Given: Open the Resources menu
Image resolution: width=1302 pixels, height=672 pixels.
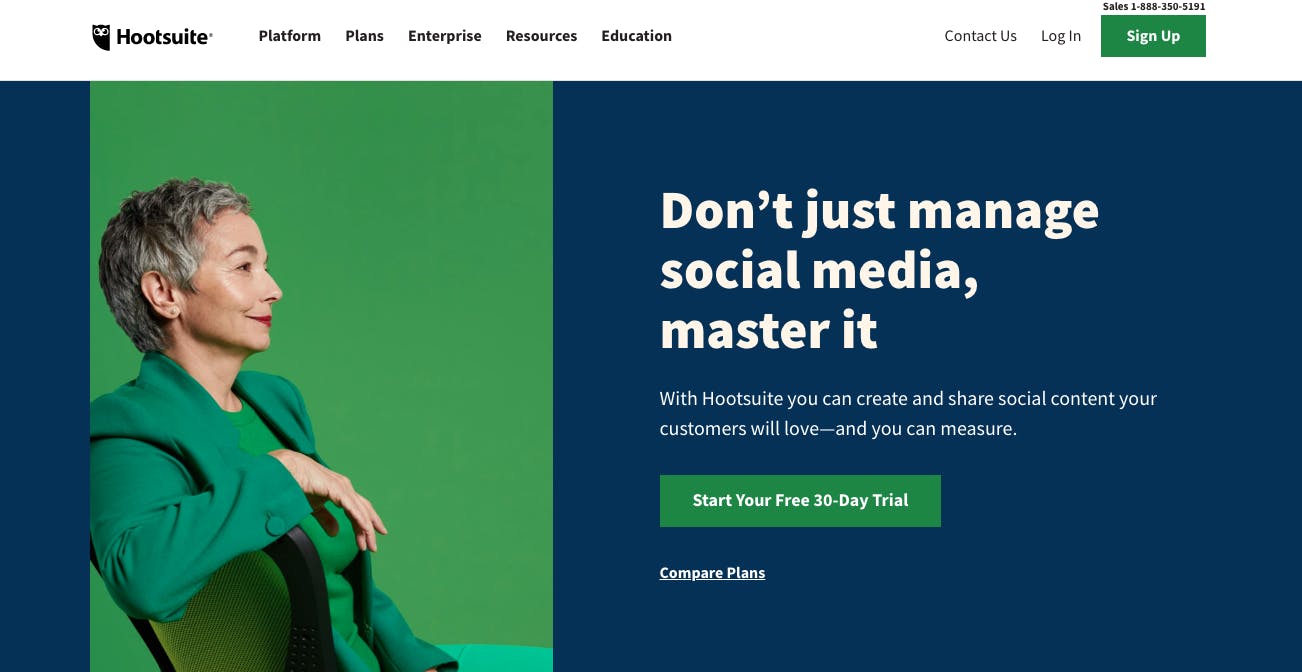Looking at the screenshot, I should [541, 36].
